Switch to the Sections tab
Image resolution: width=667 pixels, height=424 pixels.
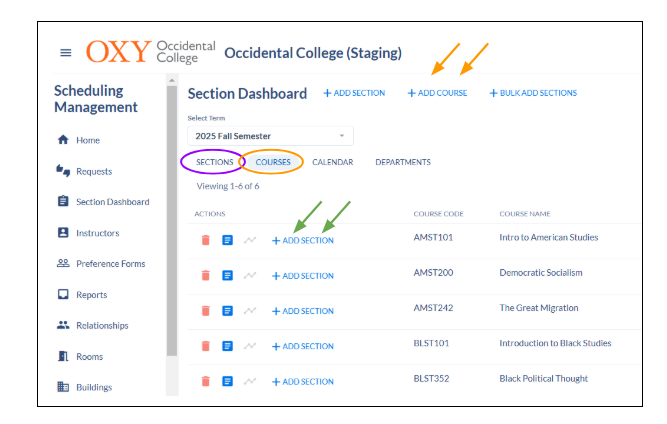coord(214,162)
